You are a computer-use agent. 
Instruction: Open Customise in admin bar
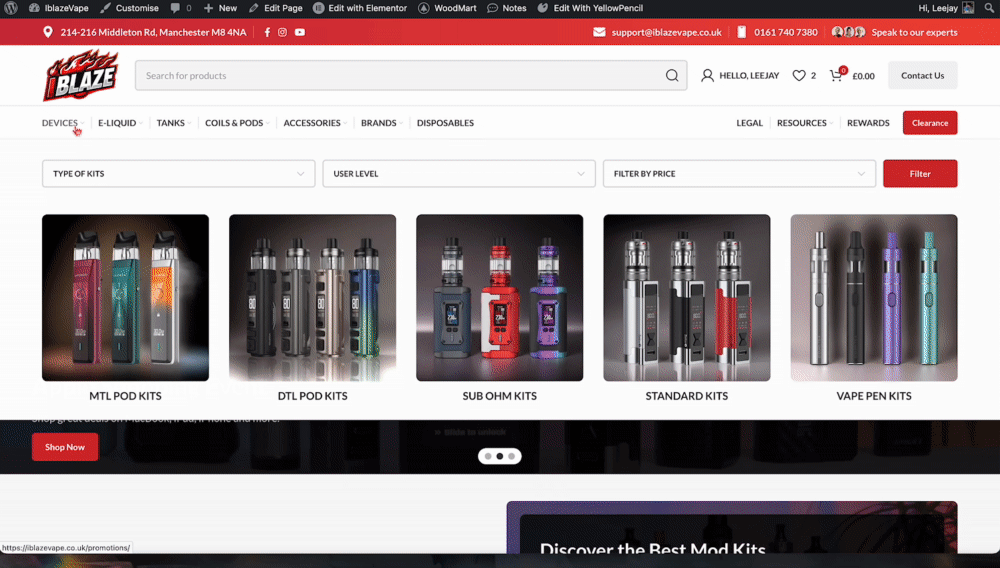129,8
